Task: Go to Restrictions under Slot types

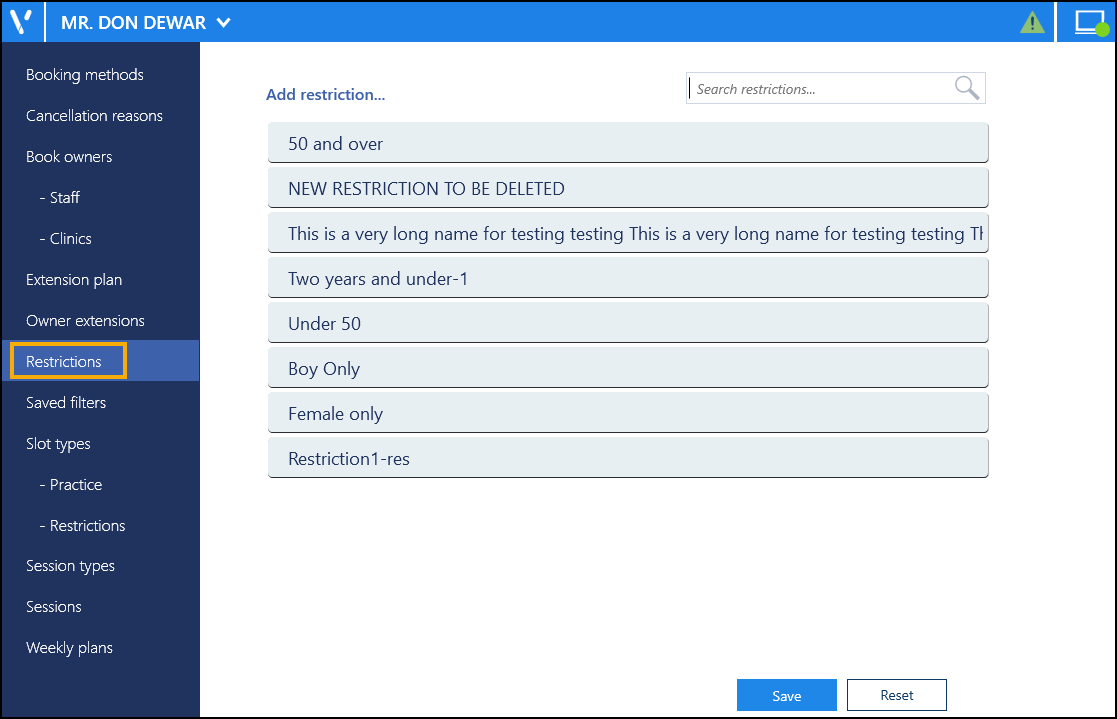Action: point(83,526)
